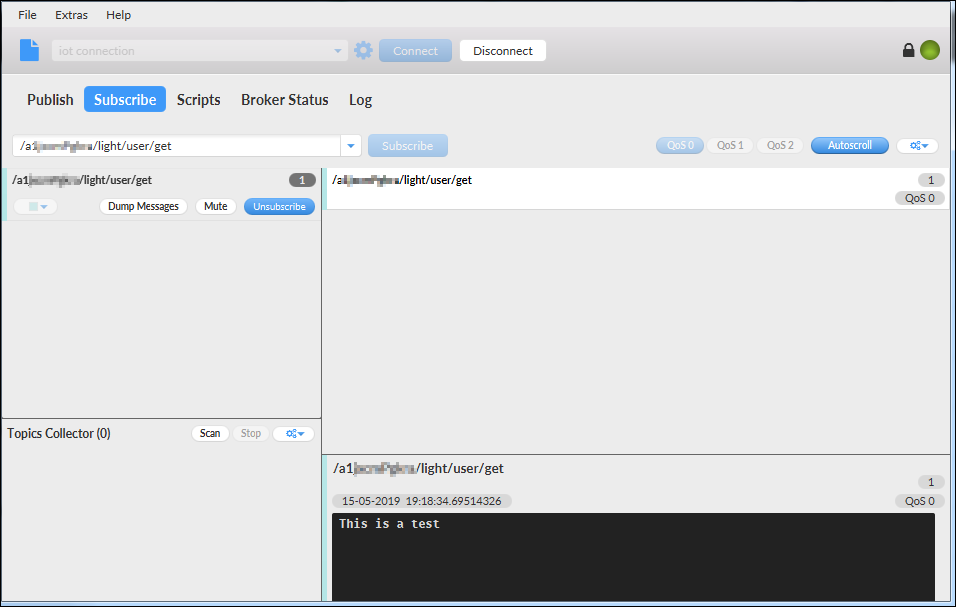The image size is (956, 607).
Task: Open connection settings via the gear icon
Action: (x=362, y=49)
